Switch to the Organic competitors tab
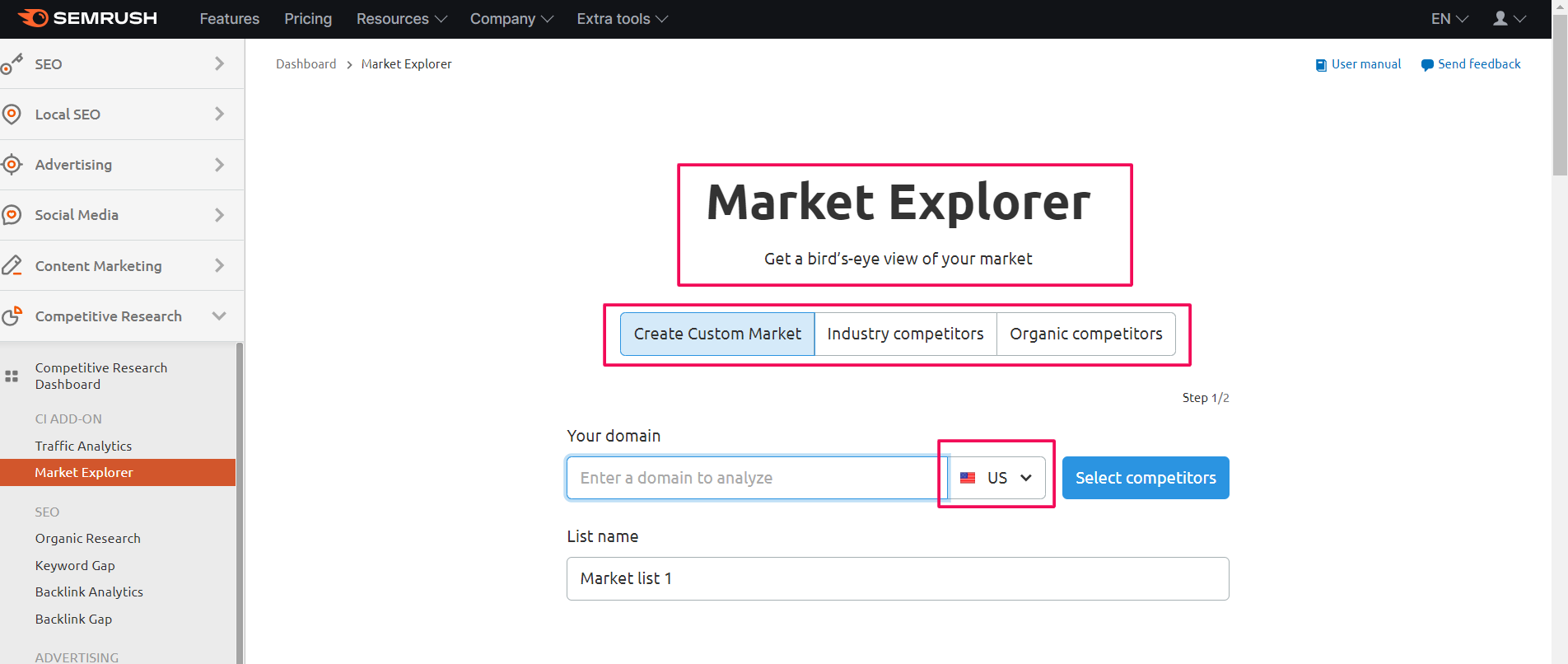 1086,334
